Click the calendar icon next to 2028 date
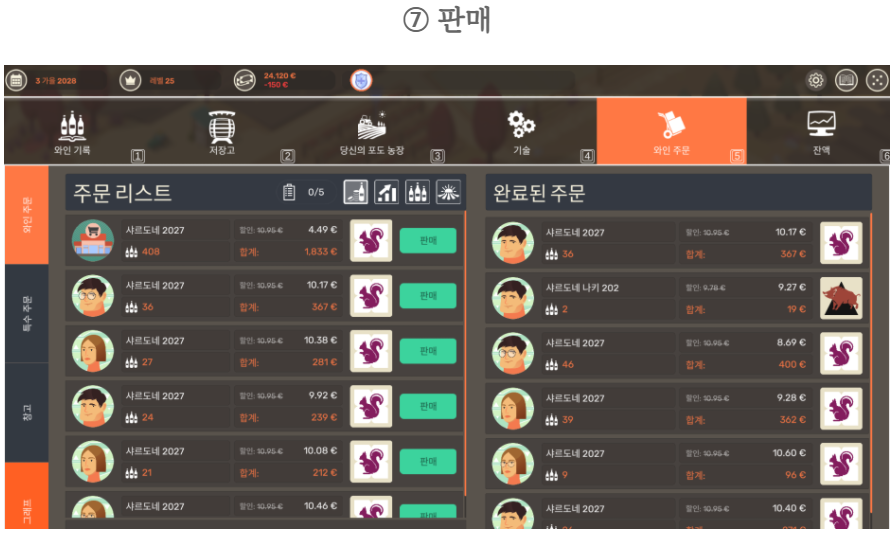The height and width of the screenshot is (535, 894). 17,80
